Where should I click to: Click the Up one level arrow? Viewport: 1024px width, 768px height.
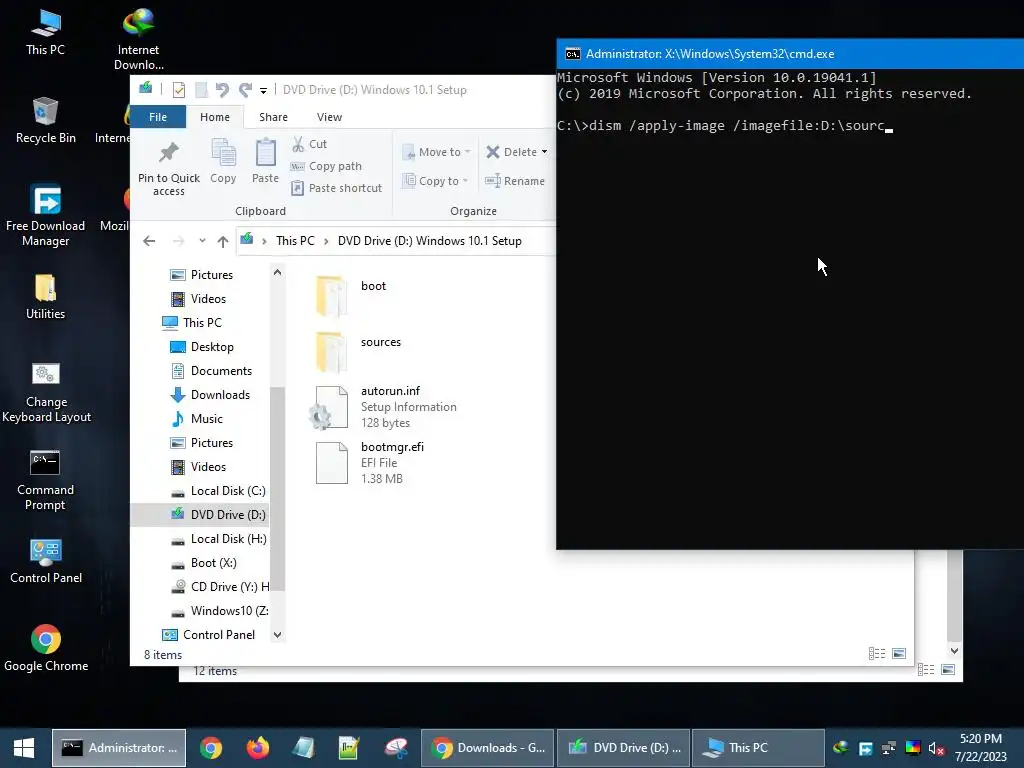pyautogui.click(x=223, y=241)
